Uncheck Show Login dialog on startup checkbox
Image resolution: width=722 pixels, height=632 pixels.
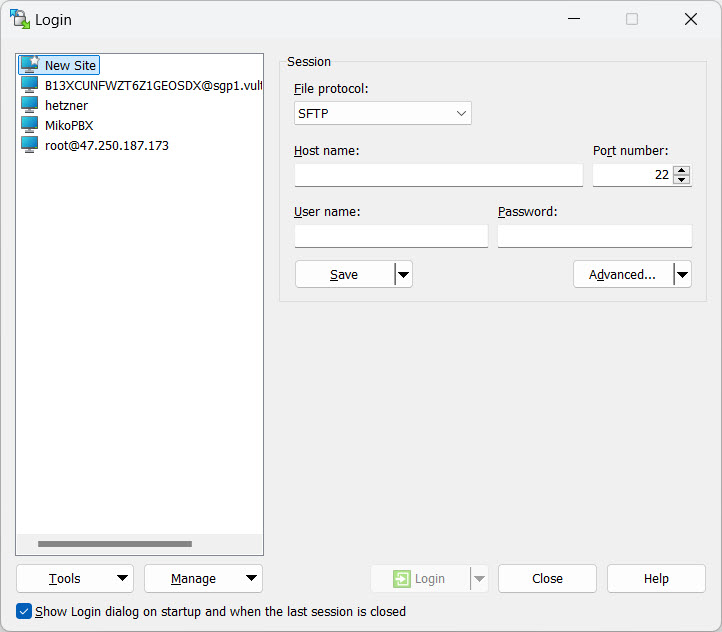pos(24,611)
